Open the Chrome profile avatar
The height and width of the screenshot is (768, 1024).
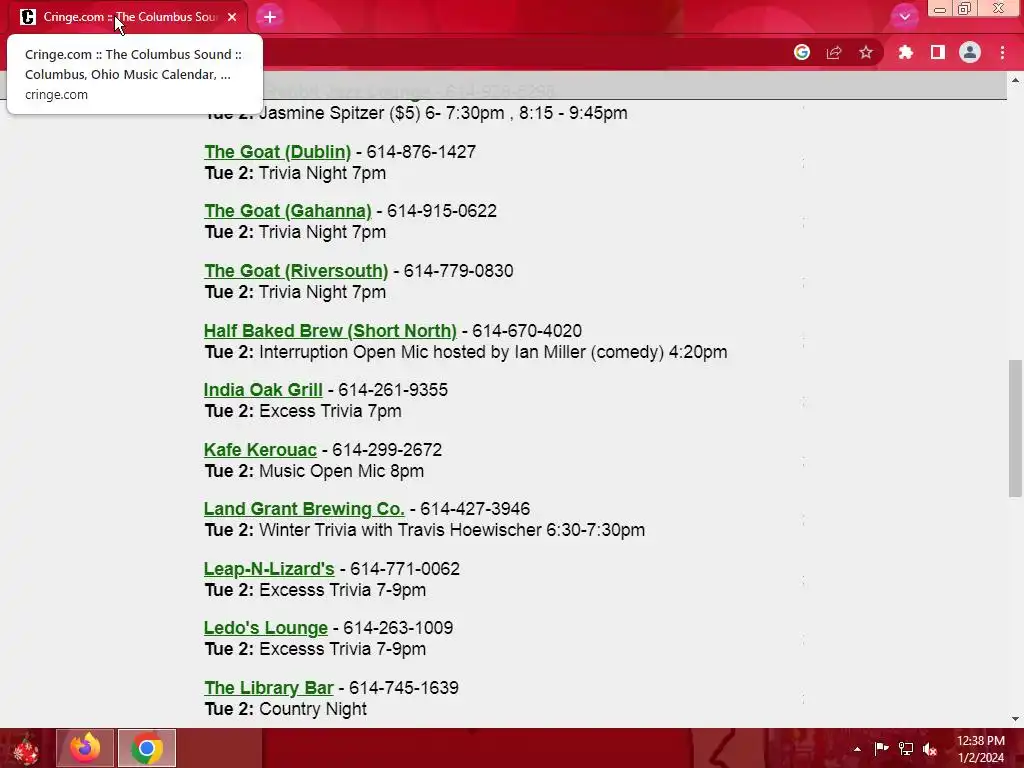click(x=970, y=52)
